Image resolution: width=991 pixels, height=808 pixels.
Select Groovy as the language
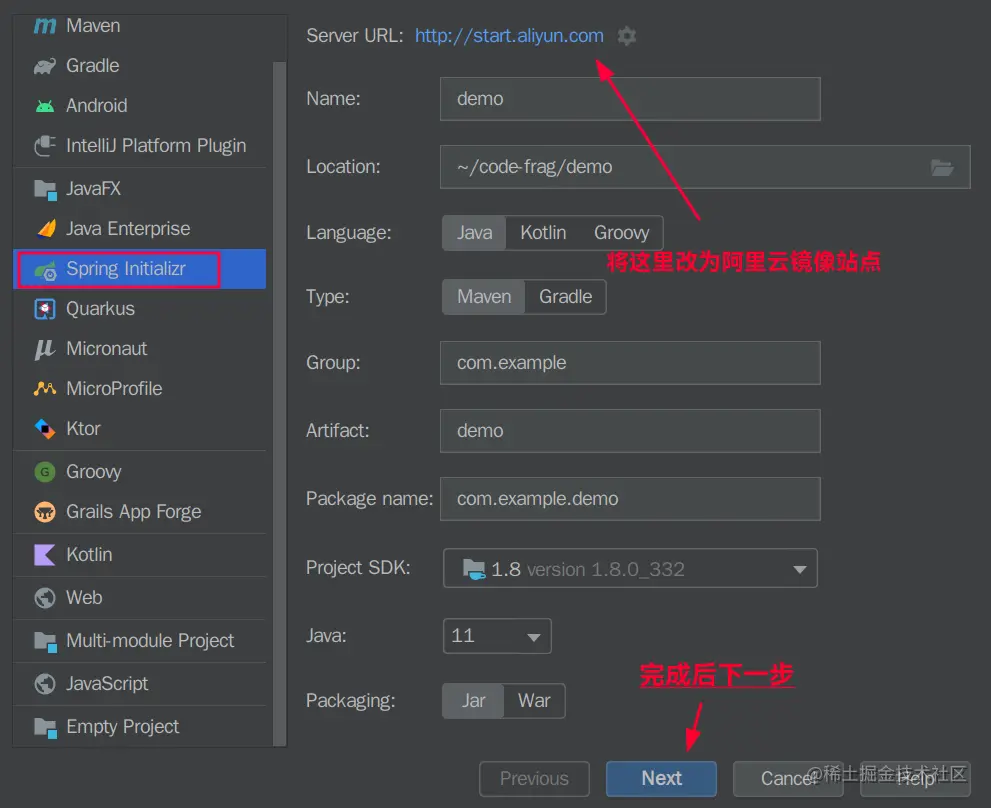coord(621,233)
